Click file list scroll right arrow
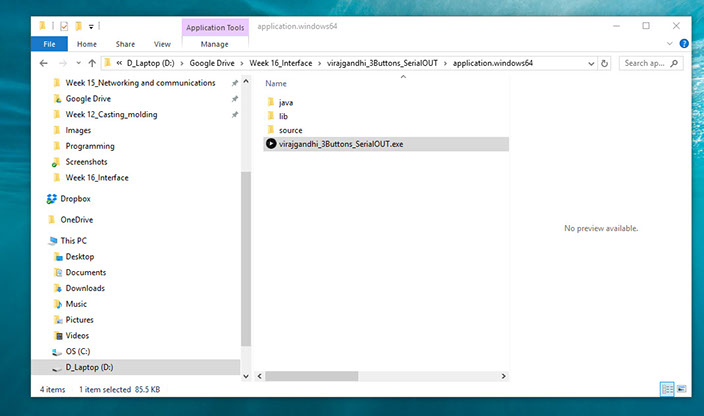 pyautogui.click(x=503, y=376)
